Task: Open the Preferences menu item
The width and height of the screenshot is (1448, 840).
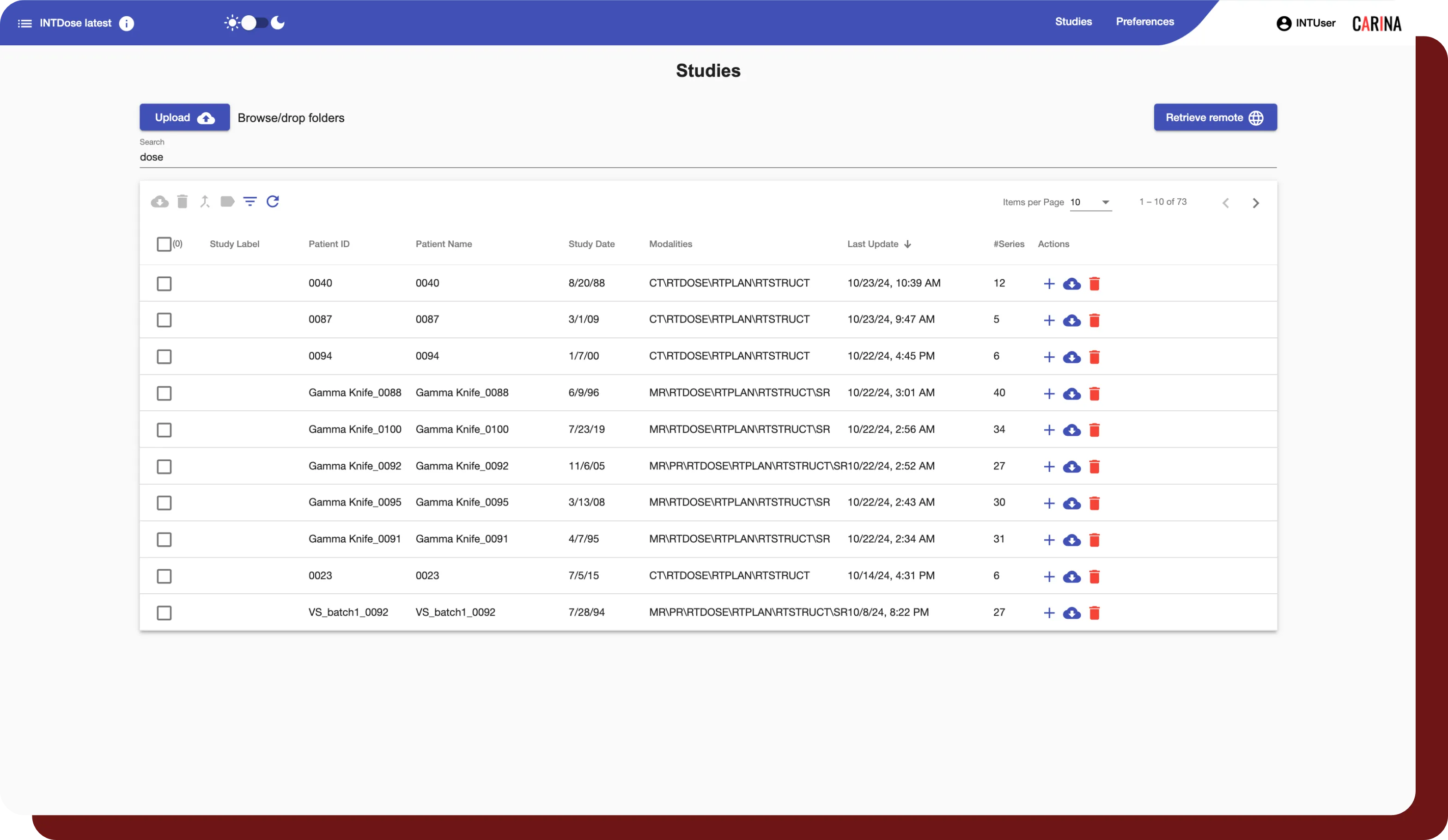Action: point(1144,22)
